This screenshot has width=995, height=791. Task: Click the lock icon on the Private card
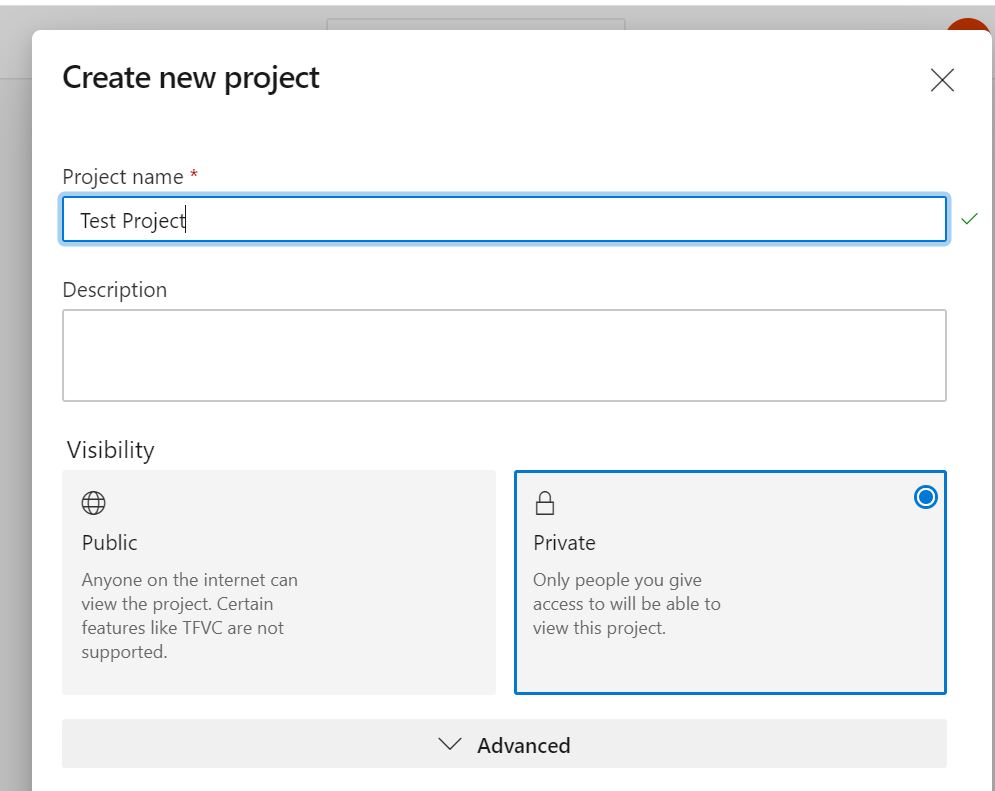[544, 502]
